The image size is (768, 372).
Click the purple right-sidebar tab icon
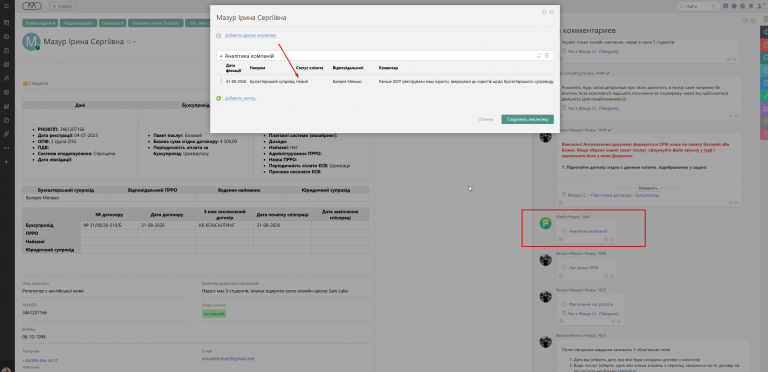pos(764,108)
